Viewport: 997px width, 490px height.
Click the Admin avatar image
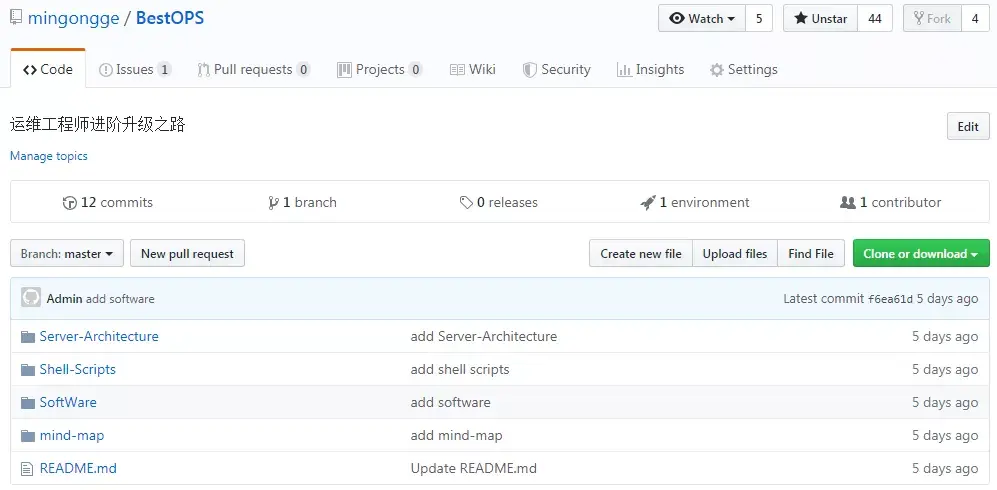[31, 298]
